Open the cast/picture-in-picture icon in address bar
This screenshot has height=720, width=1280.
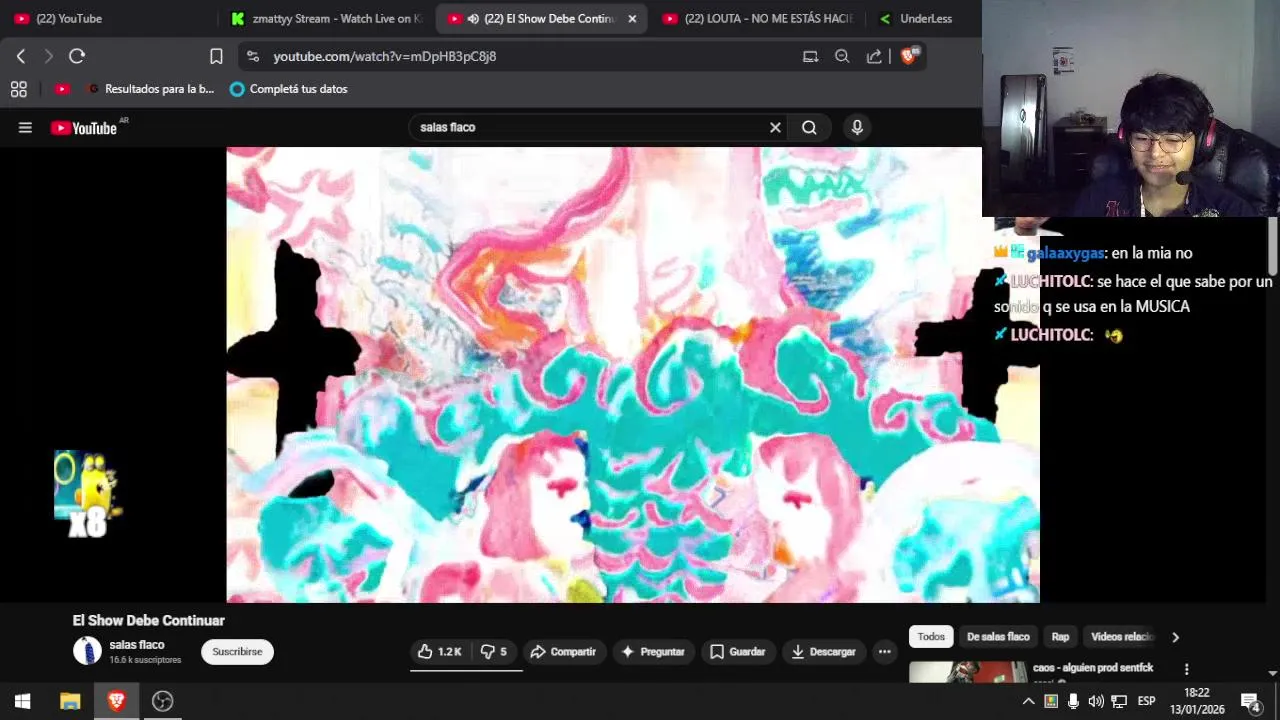coord(810,56)
